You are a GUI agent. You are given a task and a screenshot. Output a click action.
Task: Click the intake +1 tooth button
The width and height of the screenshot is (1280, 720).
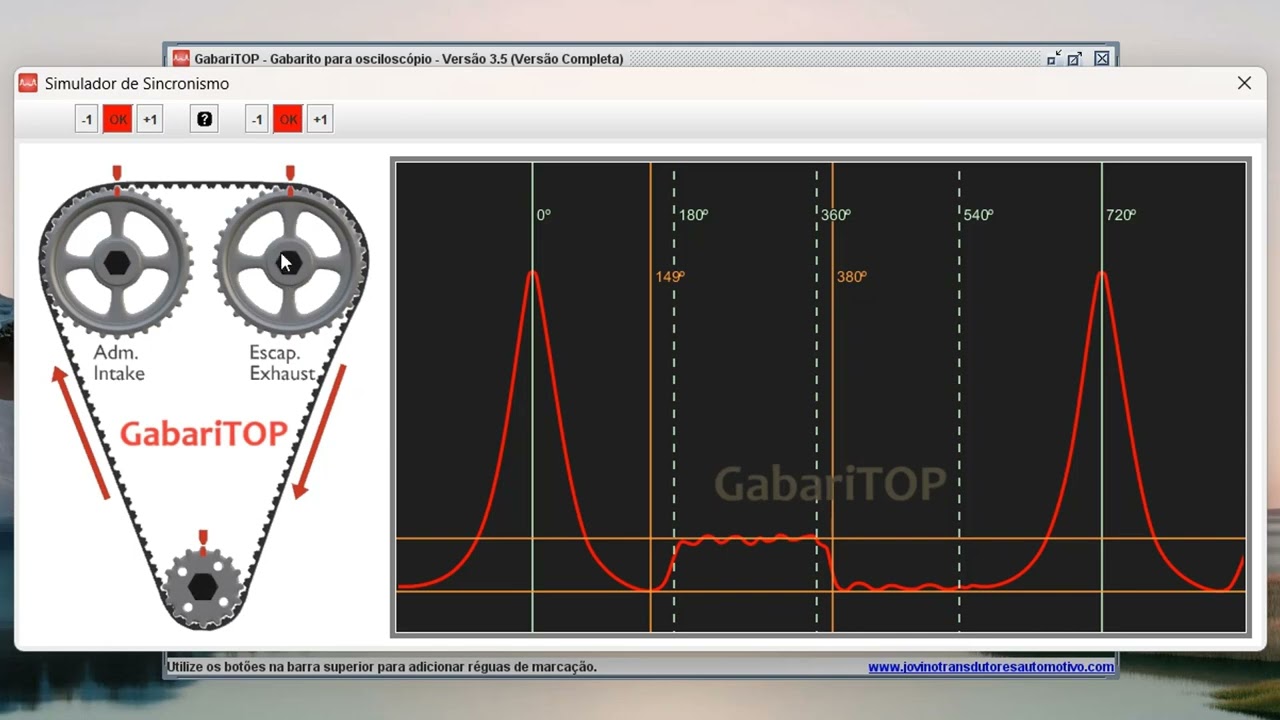(150, 120)
